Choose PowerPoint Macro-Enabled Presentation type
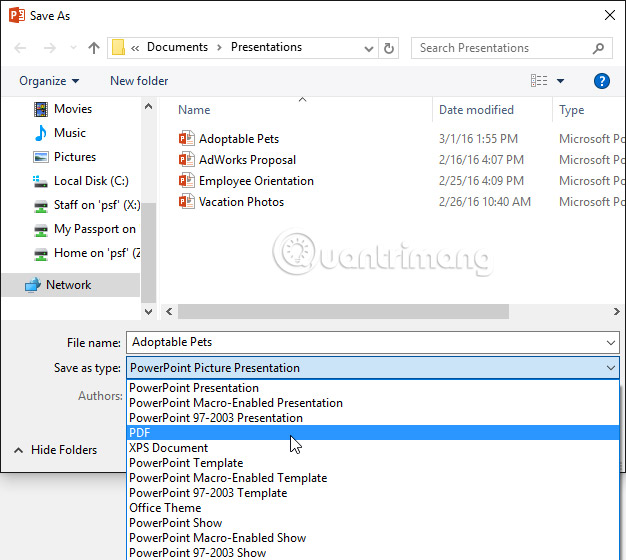Viewport: 626px width, 560px height. pyautogui.click(x=373, y=403)
